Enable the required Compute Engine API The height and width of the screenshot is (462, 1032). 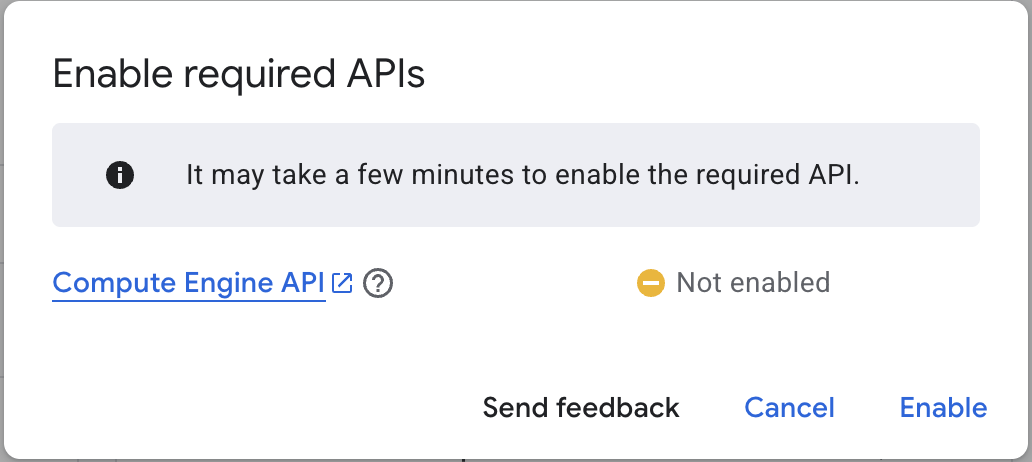[x=943, y=408]
